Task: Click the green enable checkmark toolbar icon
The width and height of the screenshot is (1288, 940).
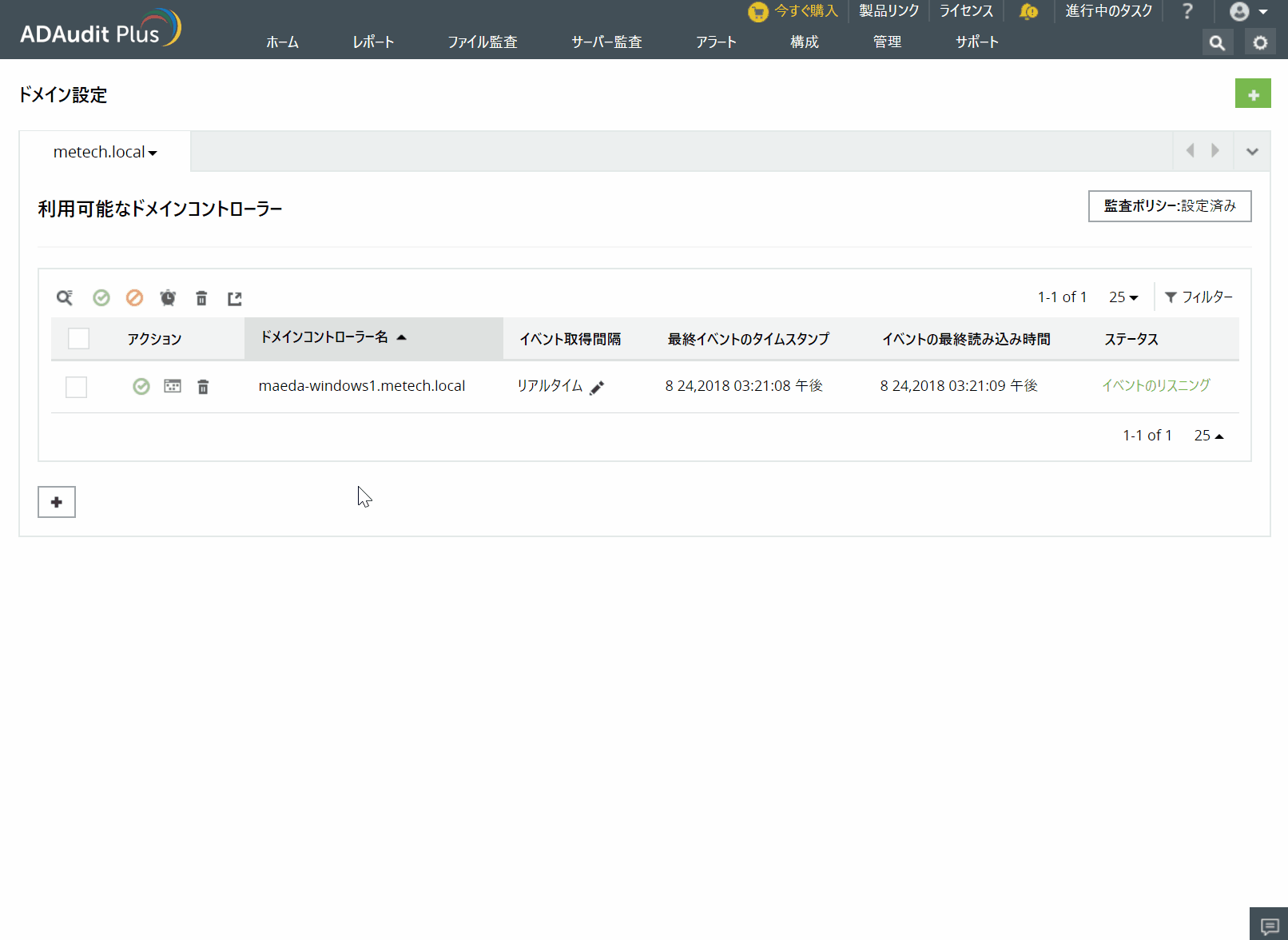Action: tap(101, 298)
